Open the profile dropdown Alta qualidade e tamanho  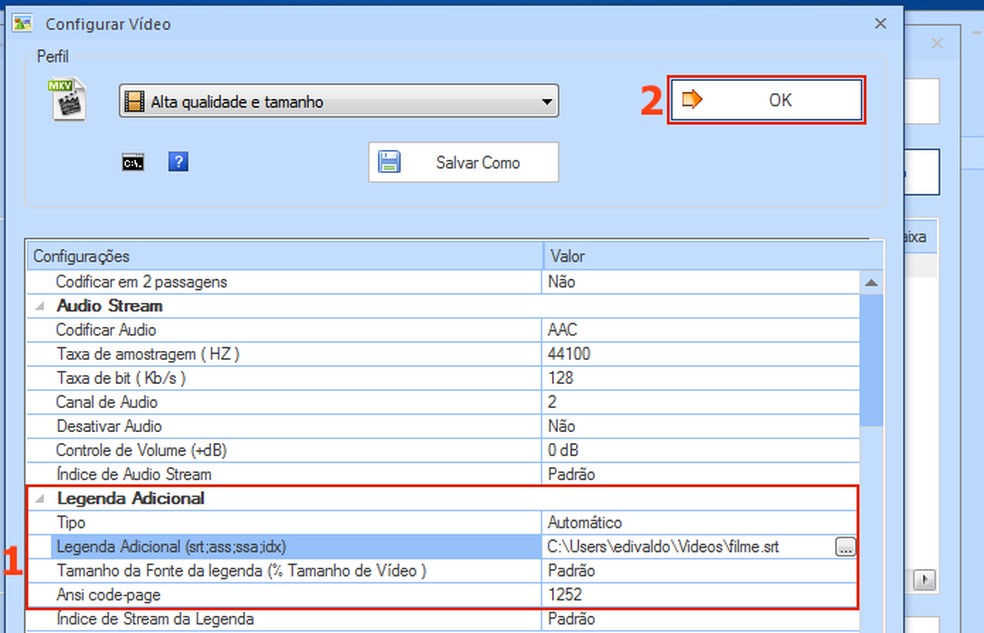tap(339, 101)
